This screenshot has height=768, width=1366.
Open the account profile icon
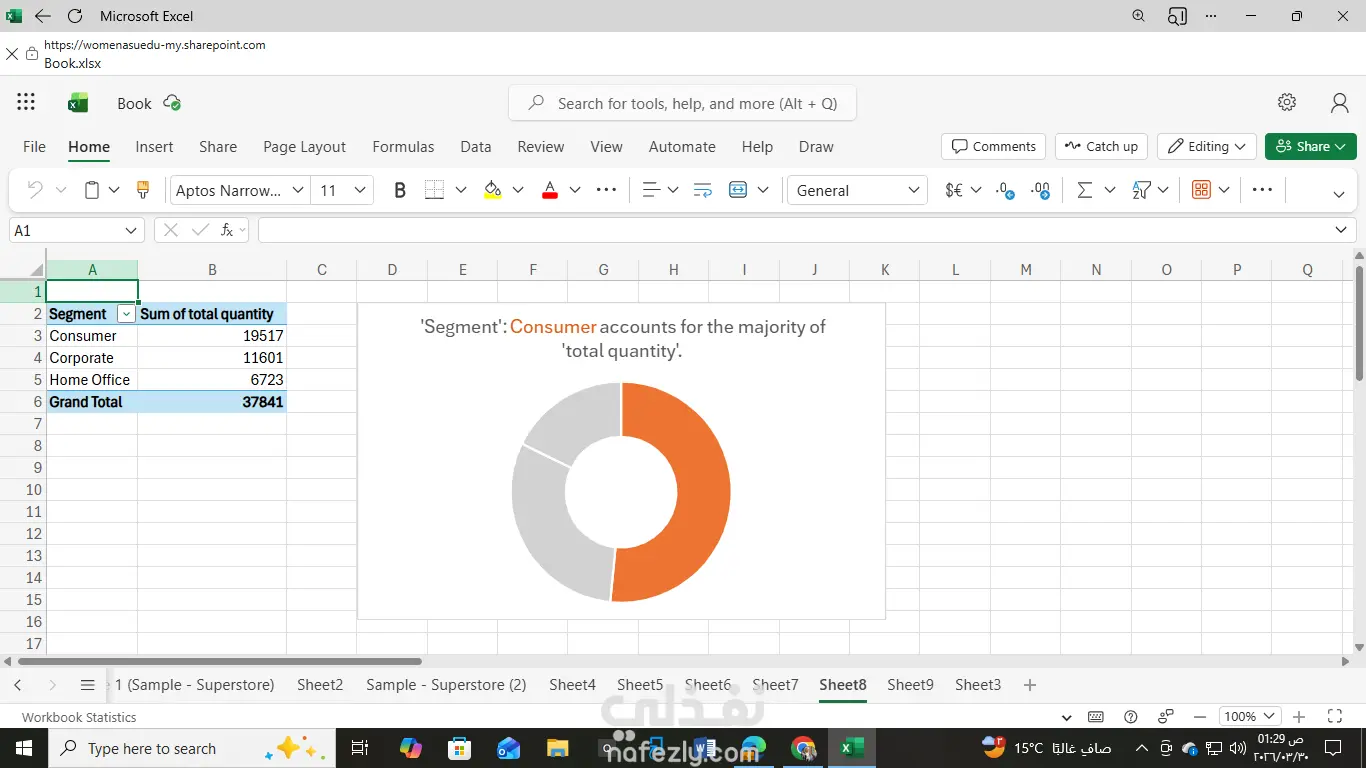[x=1340, y=102]
